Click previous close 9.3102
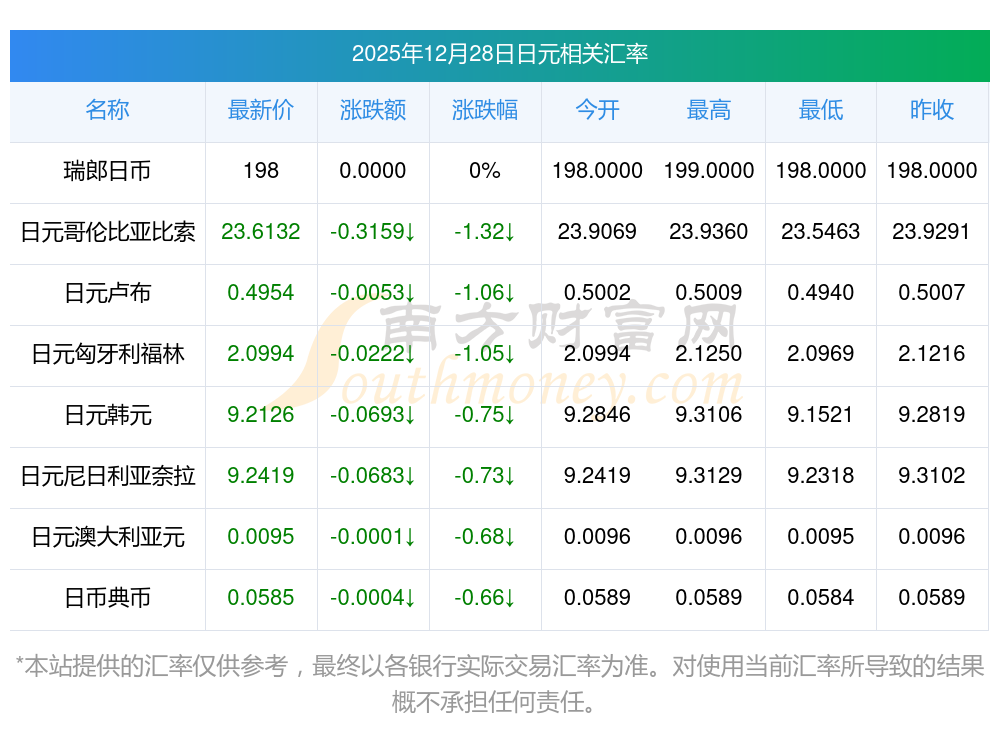 (x=932, y=475)
